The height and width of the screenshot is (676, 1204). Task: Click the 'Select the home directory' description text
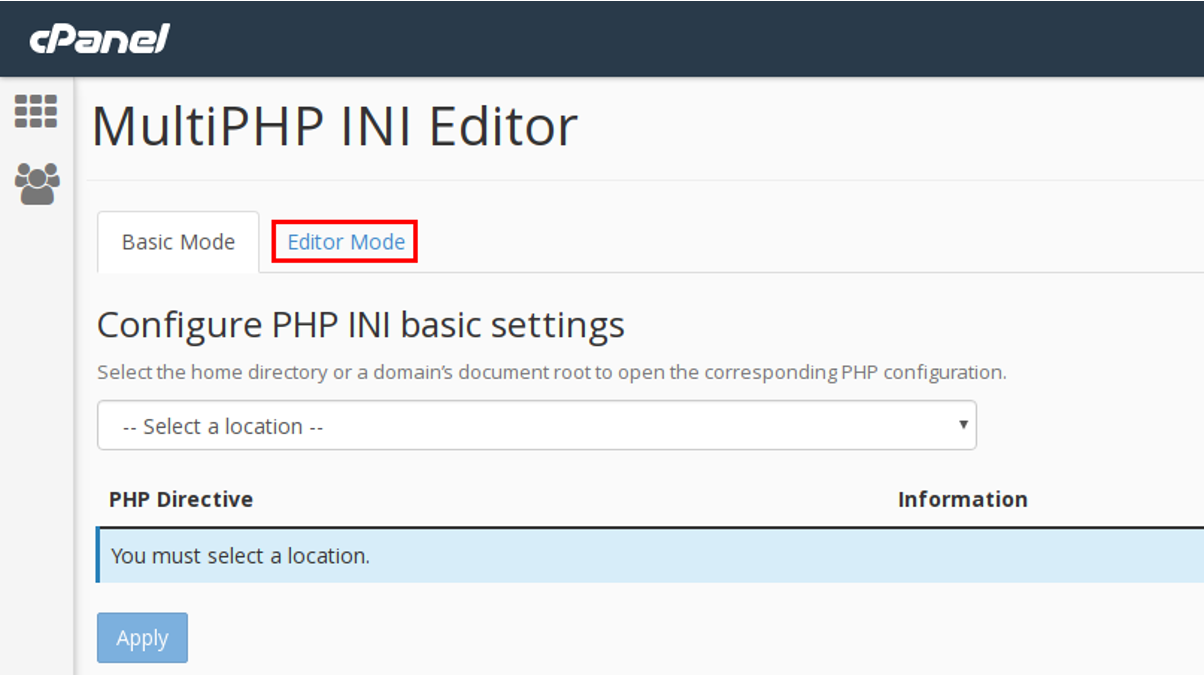coord(552,373)
